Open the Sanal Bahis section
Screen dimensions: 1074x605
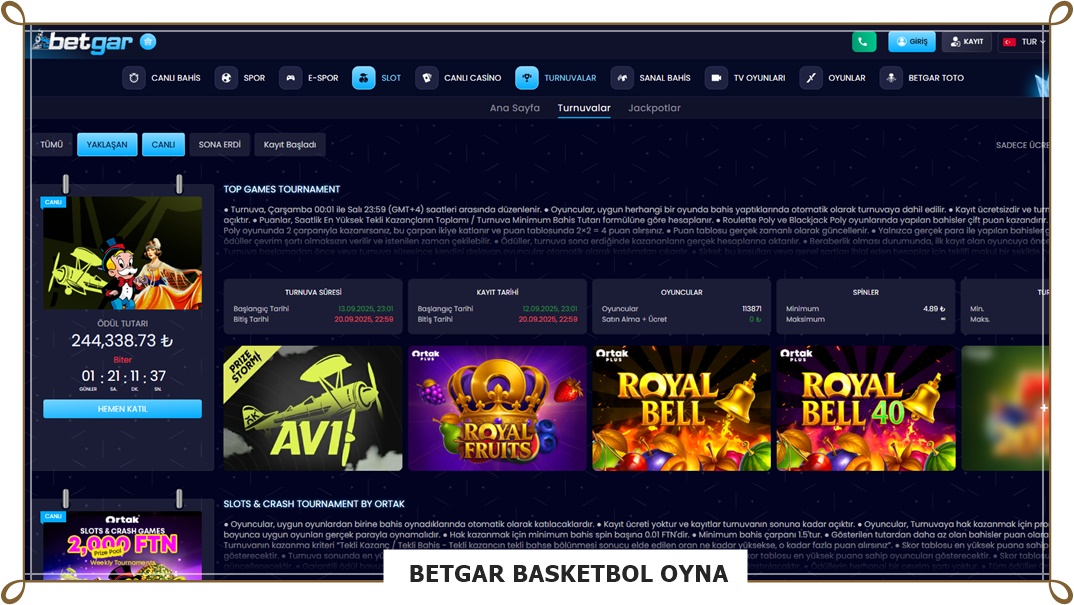click(652, 78)
